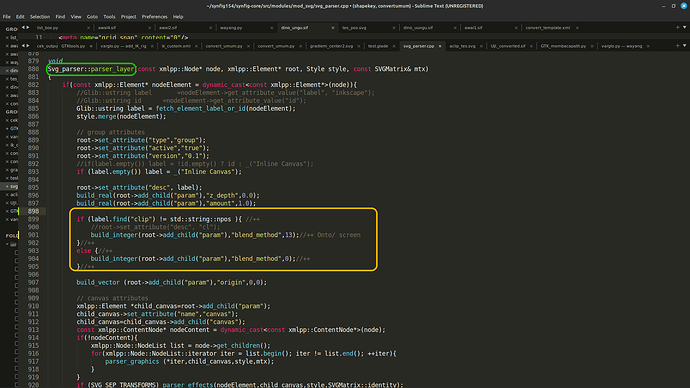Switch to the awal1.sif tab
The image size is (690, 388).
[x=473, y=28]
